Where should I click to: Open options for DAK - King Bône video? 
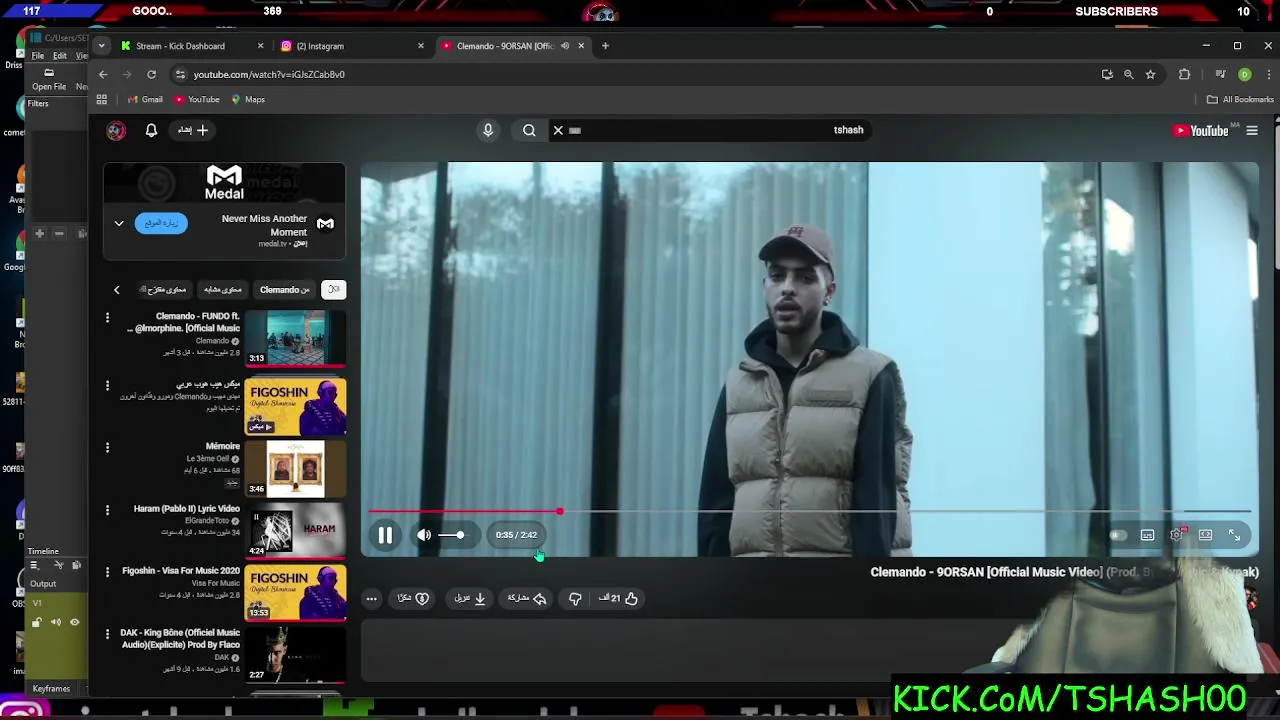(x=107, y=634)
